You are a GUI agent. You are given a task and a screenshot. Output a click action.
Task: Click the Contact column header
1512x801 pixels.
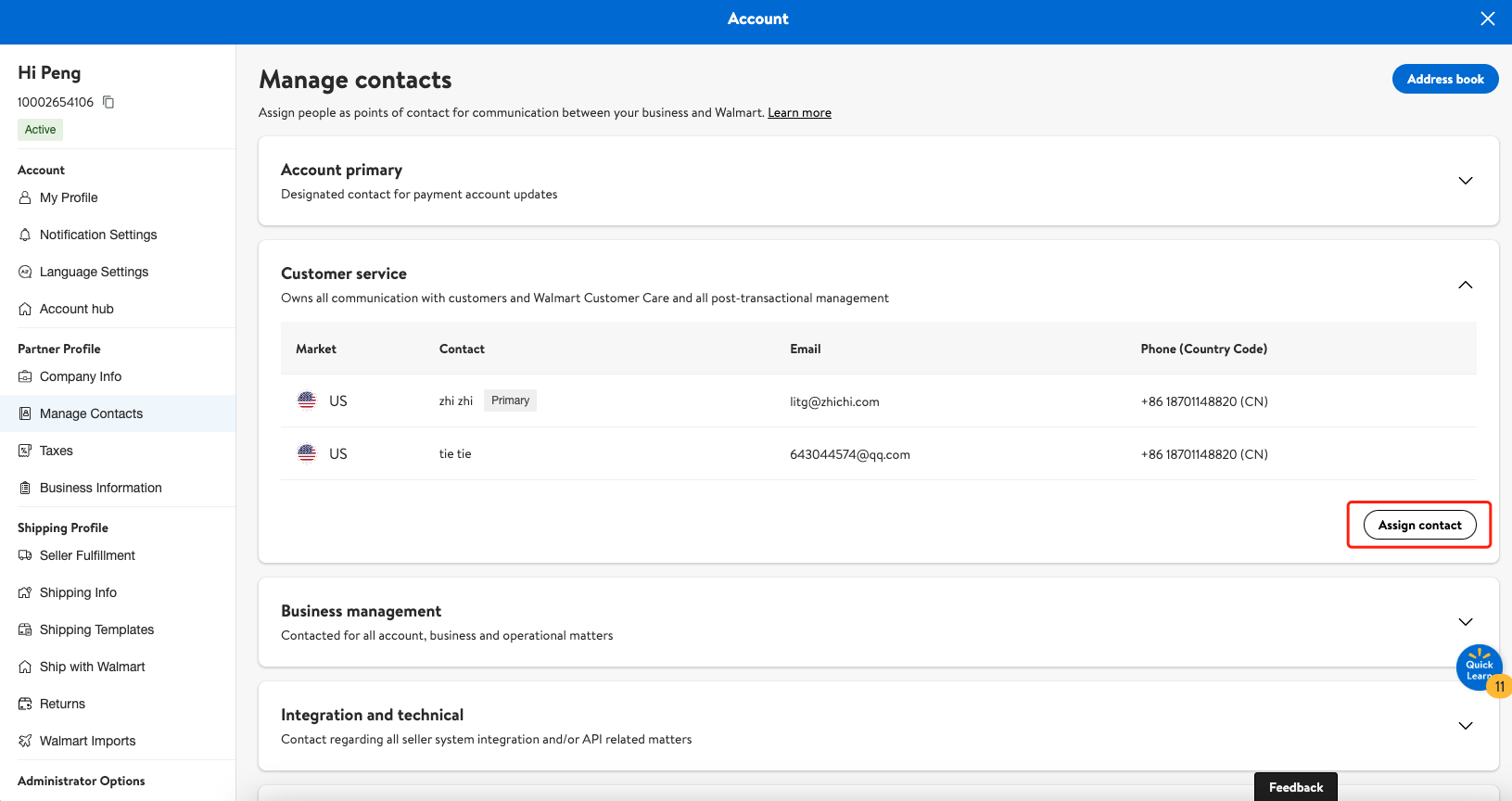click(462, 349)
